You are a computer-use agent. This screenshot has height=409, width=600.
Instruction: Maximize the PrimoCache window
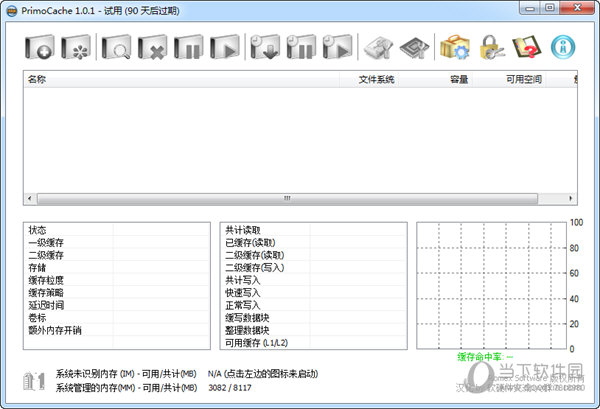tap(550, 8)
